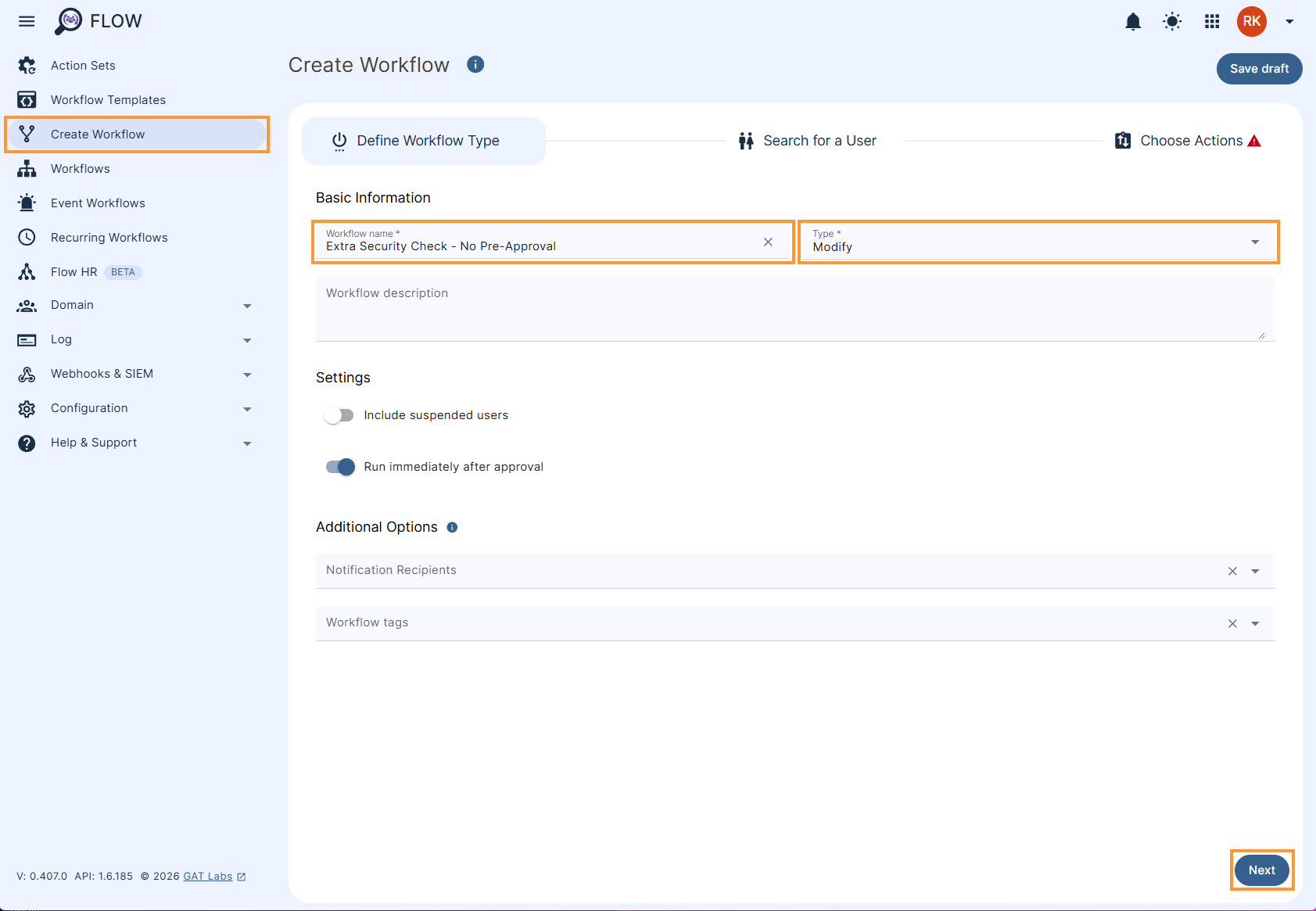The image size is (1316, 911).
Task: Click the brightness theme icon
Action: point(1172,21)
